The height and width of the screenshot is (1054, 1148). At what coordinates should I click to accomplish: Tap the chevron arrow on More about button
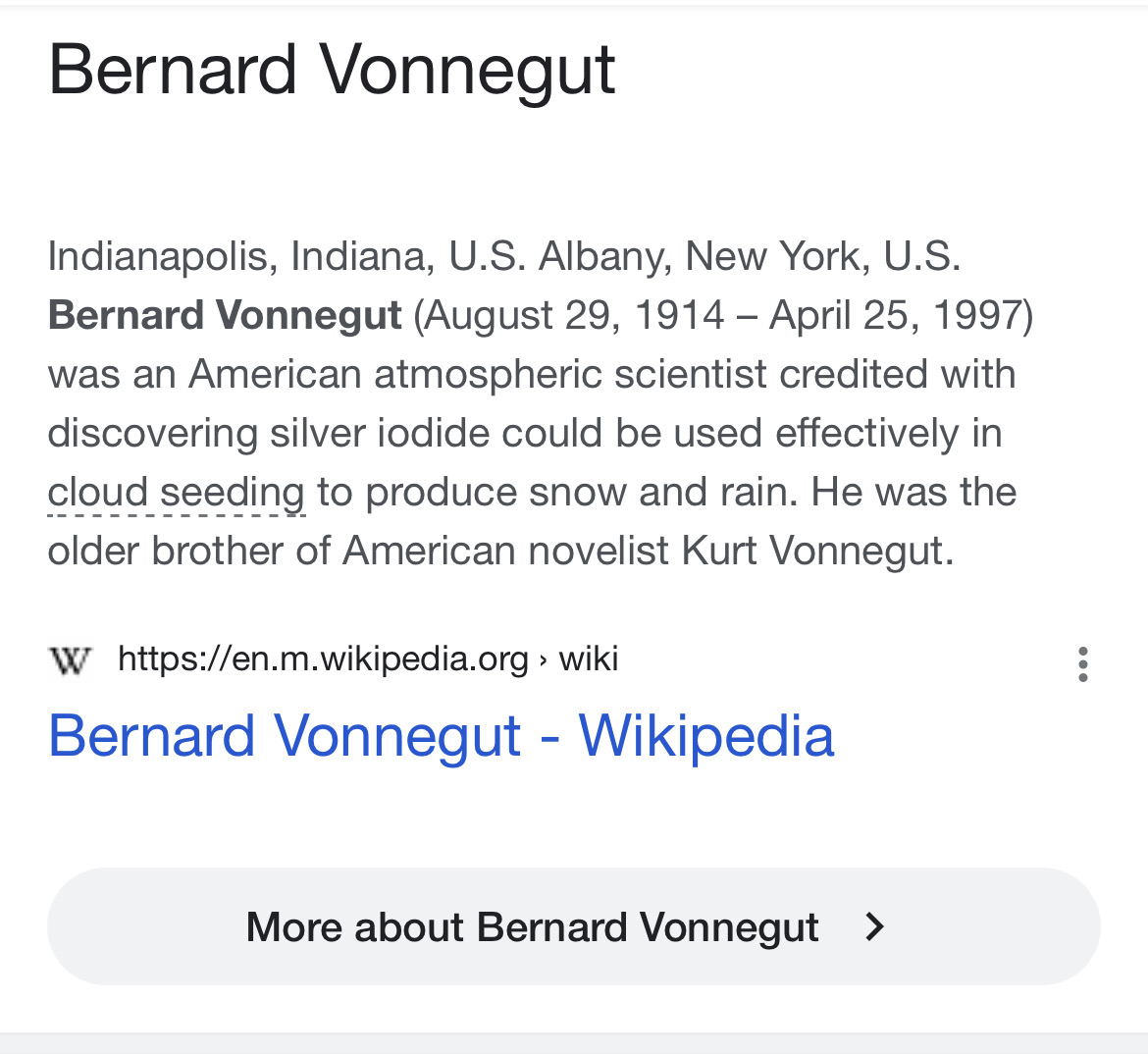[874, 926]
